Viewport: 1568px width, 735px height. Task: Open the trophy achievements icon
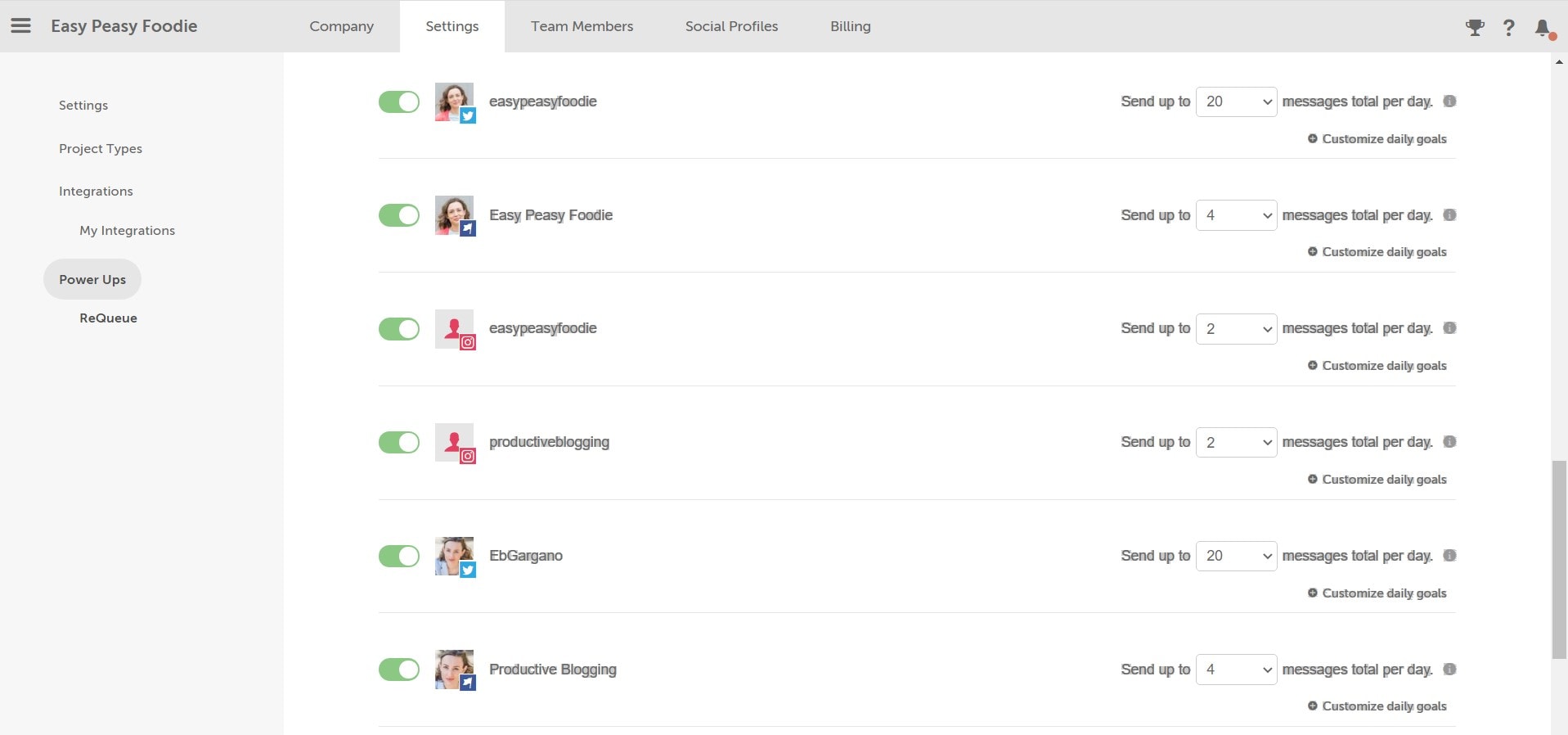click(1475, 28)
